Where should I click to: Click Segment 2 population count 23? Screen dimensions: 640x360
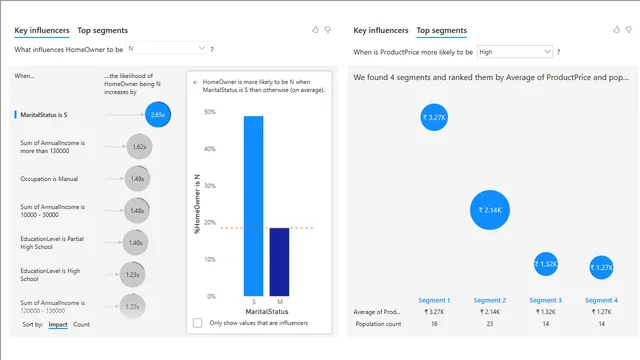tap(489, 324)
